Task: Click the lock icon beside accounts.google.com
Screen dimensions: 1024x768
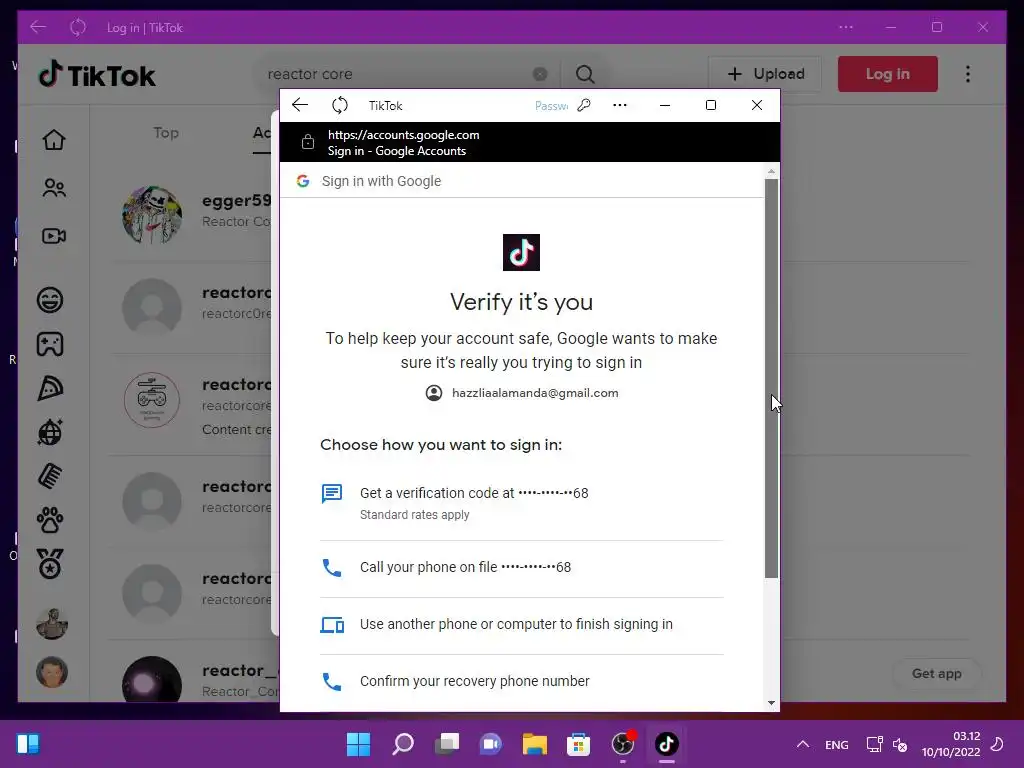Action: [x=308, y=142]
